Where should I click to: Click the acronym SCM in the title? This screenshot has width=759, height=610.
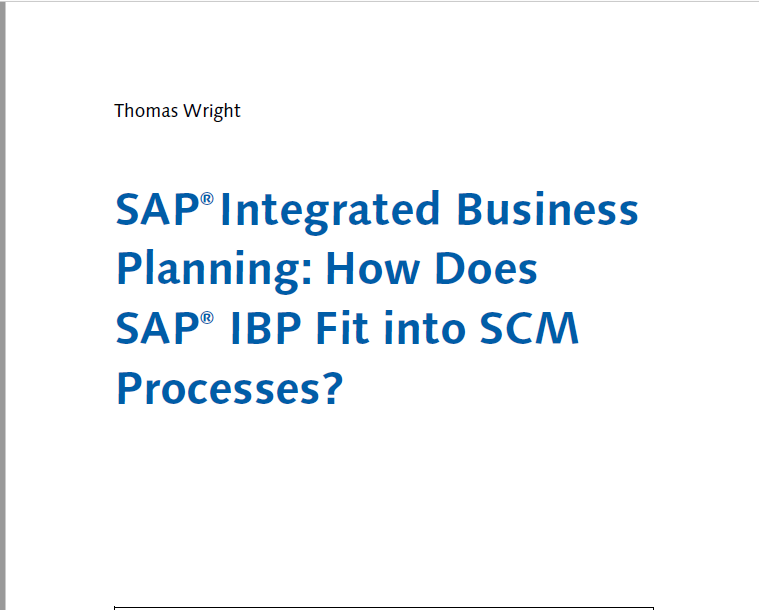tap(530, 328)
